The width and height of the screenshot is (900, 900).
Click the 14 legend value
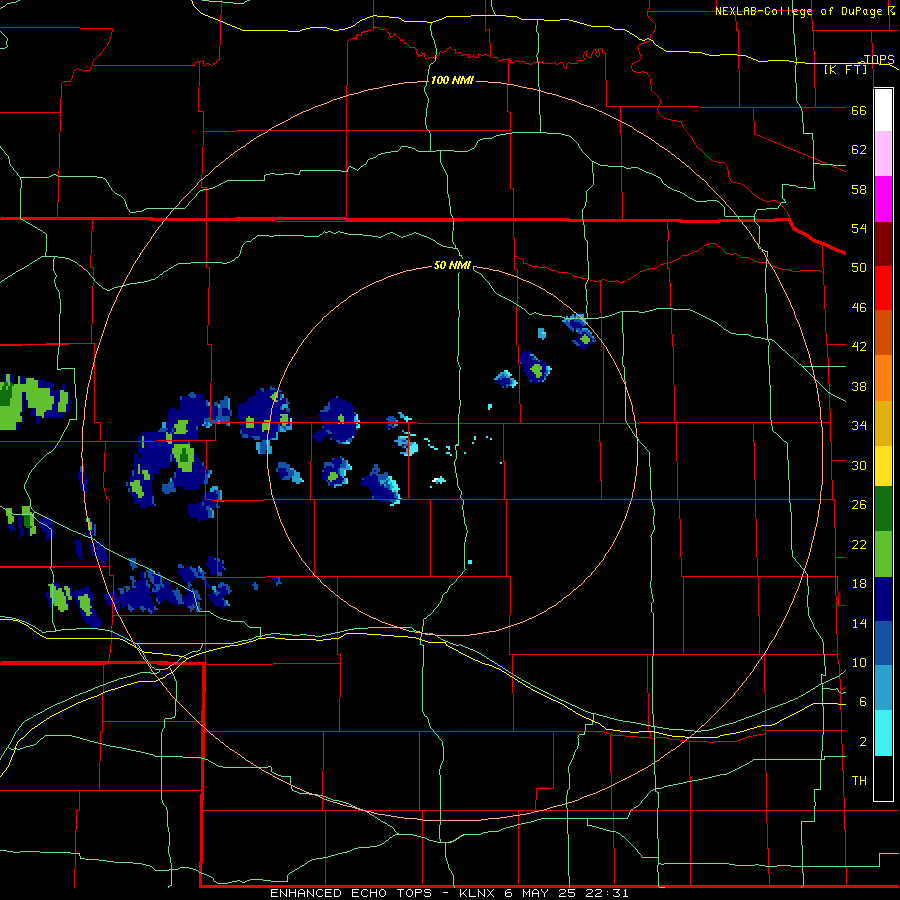859,623
